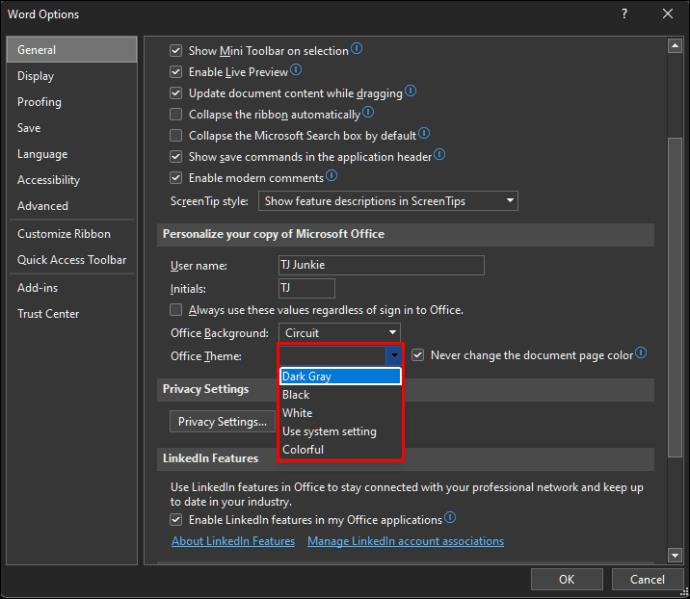Open the ScreenTip style dropdown
Screen dimensions: 690x599
388,201
